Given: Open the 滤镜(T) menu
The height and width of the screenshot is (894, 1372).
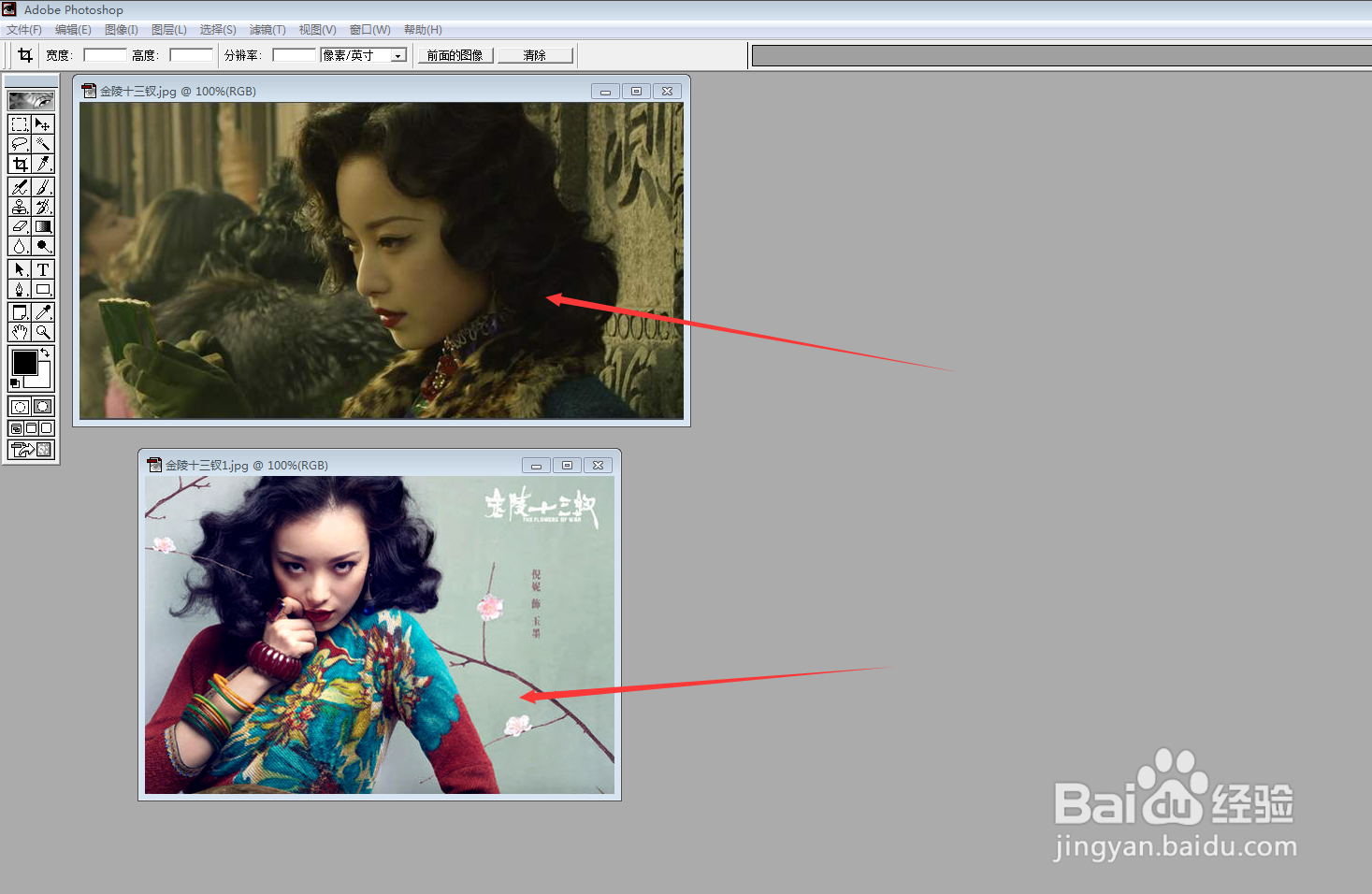Looking at the screenshot, I should point(267,30).
